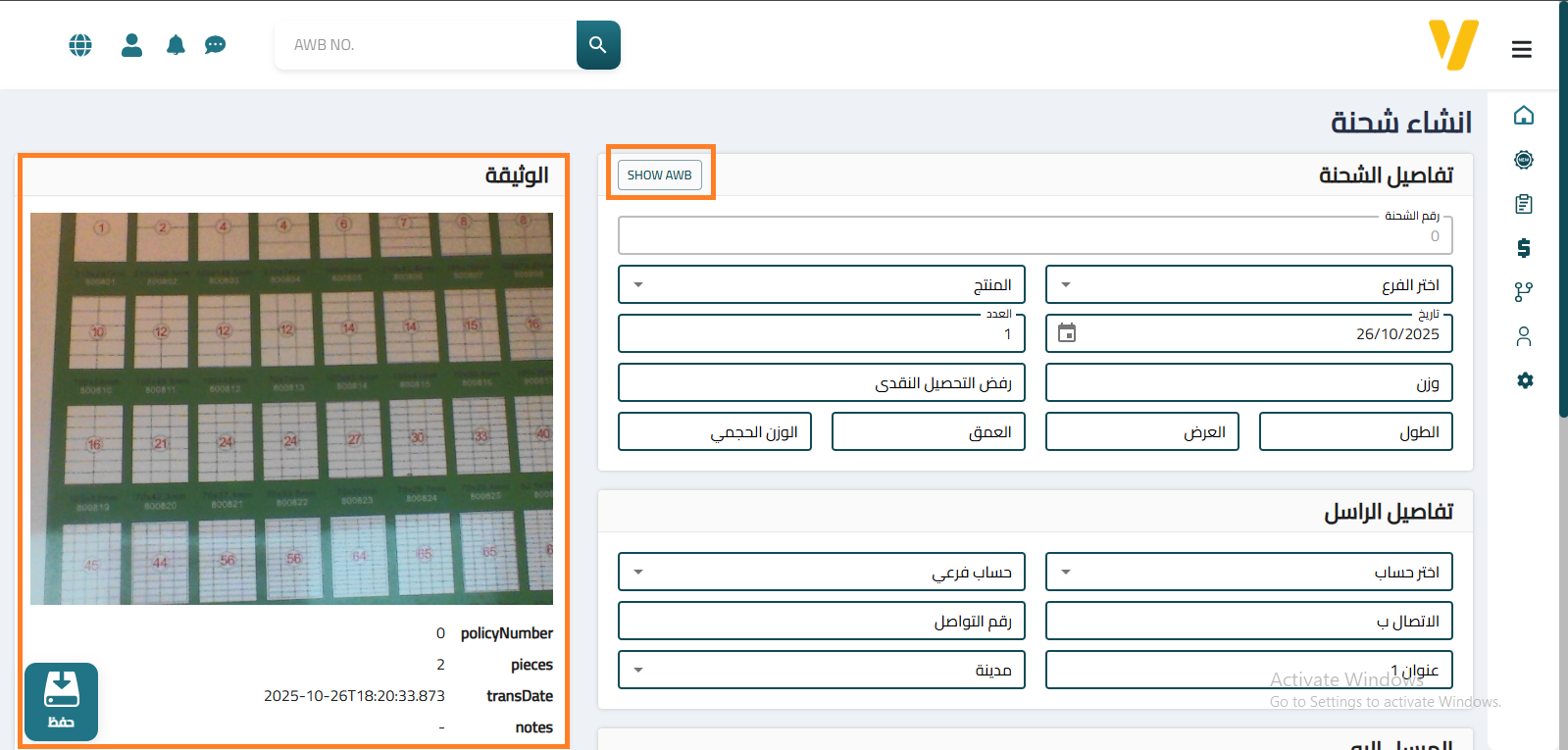Open the chat messages icon
Screen dimensions: 1568x750
click(x=215, y=45)
